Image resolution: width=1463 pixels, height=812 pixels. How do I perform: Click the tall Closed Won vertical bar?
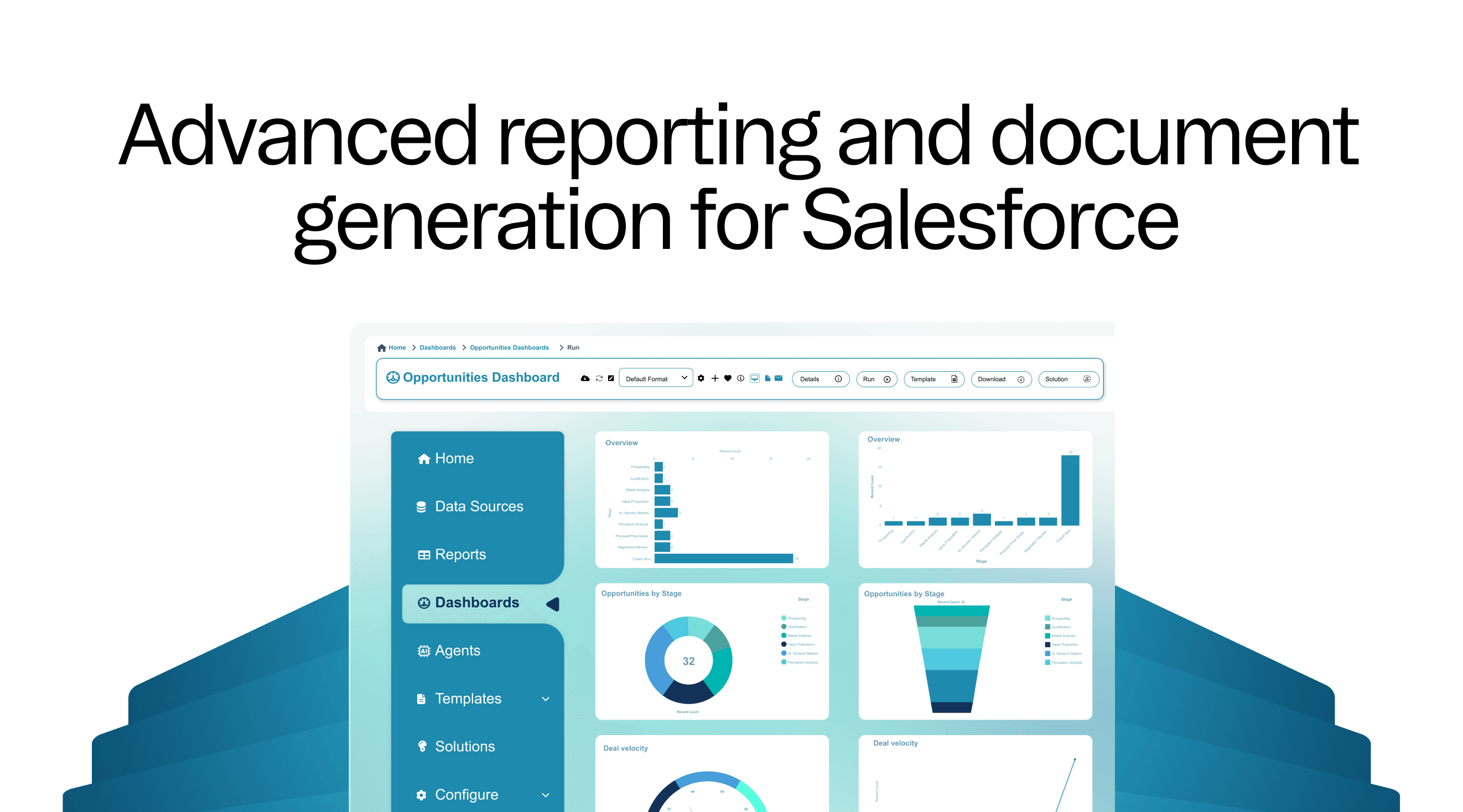coord(1071,490)
